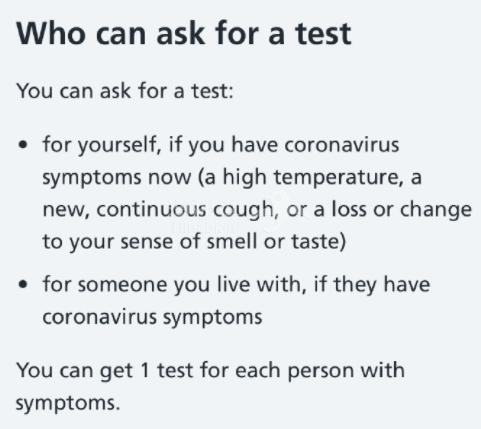This screenshot has height=429, width=481.
Task: Click 'for someone you live with' text
Action: click(172, 284)
